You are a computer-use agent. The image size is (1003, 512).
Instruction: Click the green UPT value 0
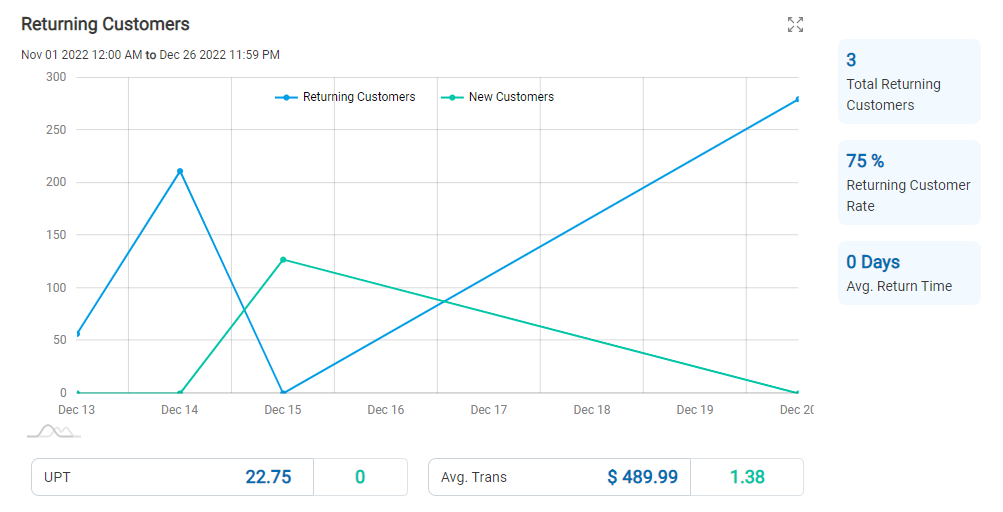(360, 477)
